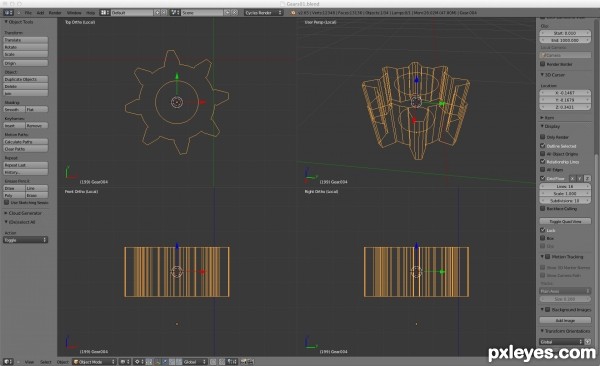Screen dimensions: 600x366
Task: Open the File menu
Action: pyautogui.click(x=28, y=13)
